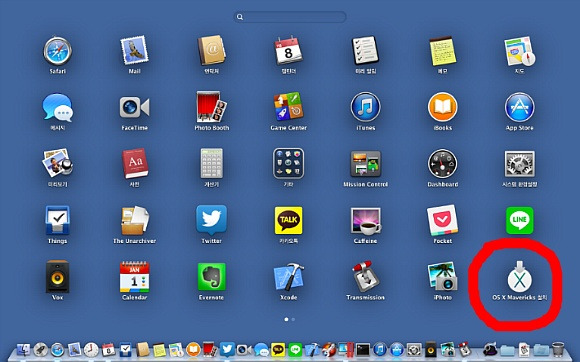Screen dimensions: 580x362
Task: Open the Pocket app
Action: coord(442,220)
